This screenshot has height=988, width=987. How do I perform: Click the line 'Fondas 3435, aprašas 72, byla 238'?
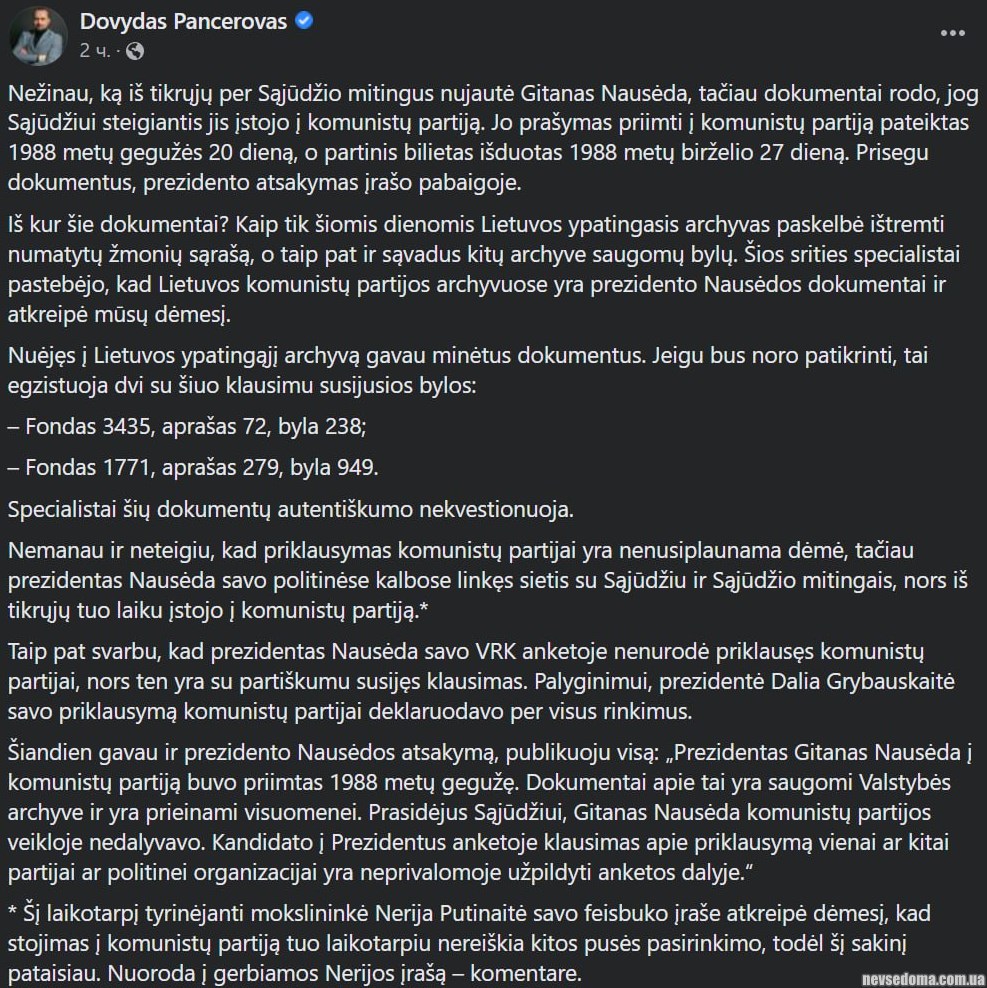click(x=187, y=425)
